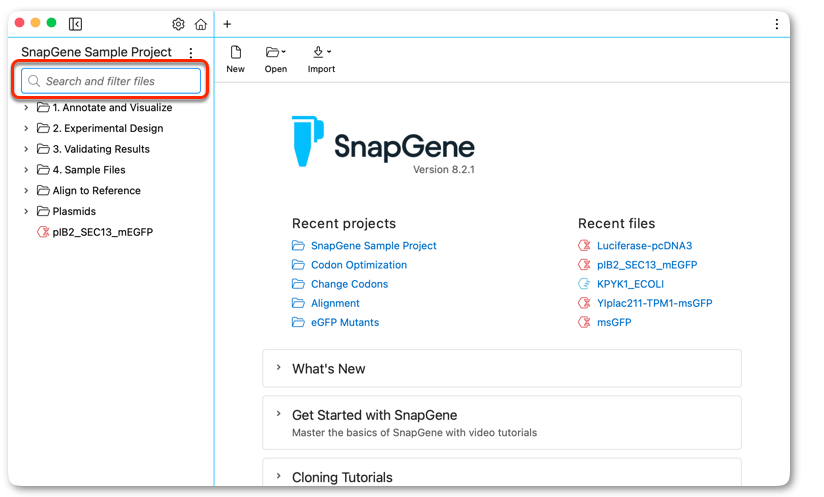Screen dimensions: 824x497
Task: Expand the Align to Reference folder
Action: pos(26,191)
